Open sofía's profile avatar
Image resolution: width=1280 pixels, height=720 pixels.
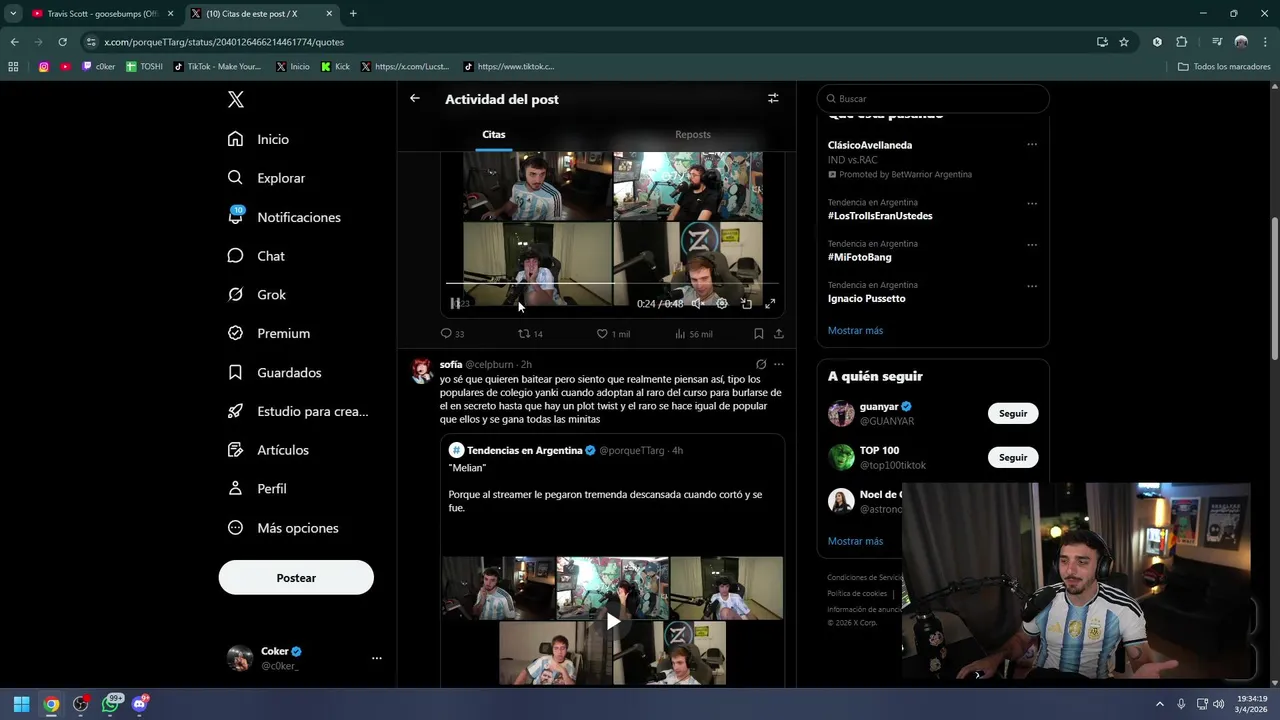point(422,371)
